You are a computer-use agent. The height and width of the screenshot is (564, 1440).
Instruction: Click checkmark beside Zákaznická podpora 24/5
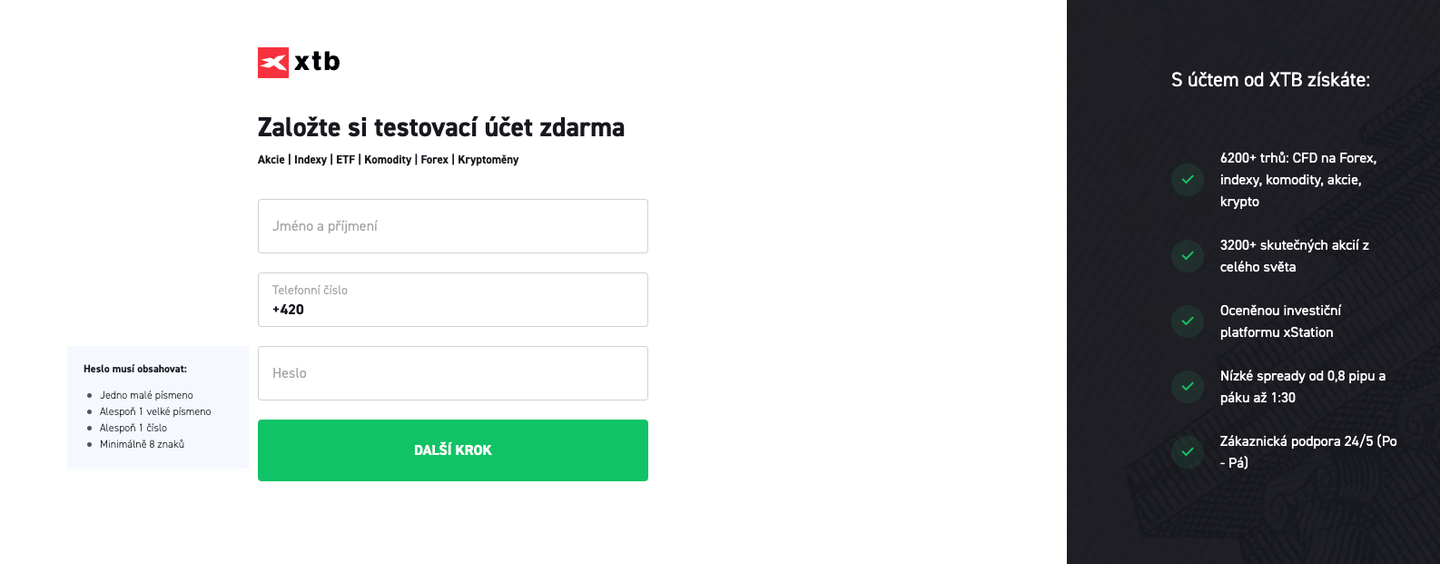tap(1187, 451)
